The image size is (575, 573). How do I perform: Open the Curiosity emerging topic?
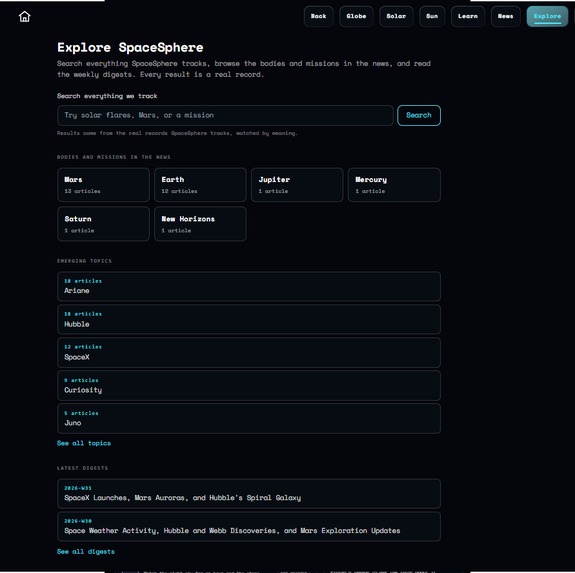point(249,385)
